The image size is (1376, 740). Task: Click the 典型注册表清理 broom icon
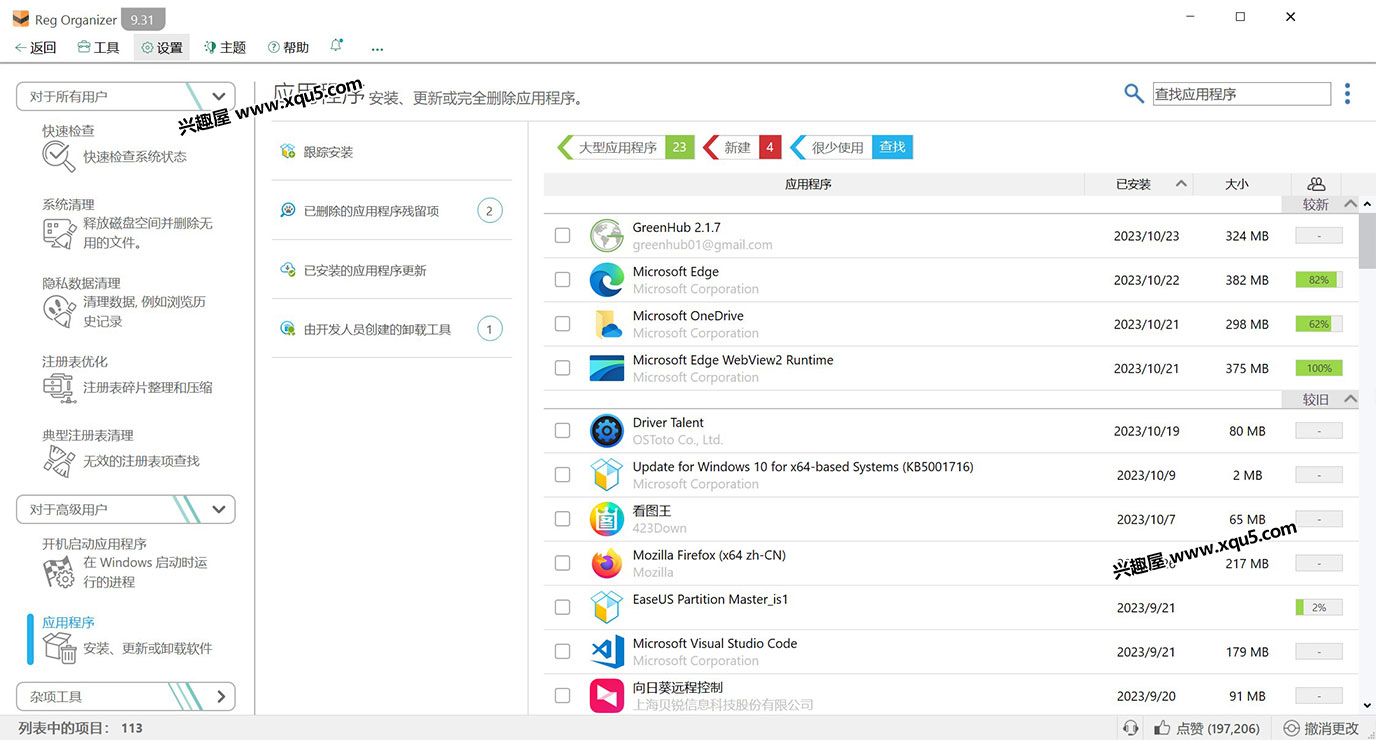(x=59, y=462)
